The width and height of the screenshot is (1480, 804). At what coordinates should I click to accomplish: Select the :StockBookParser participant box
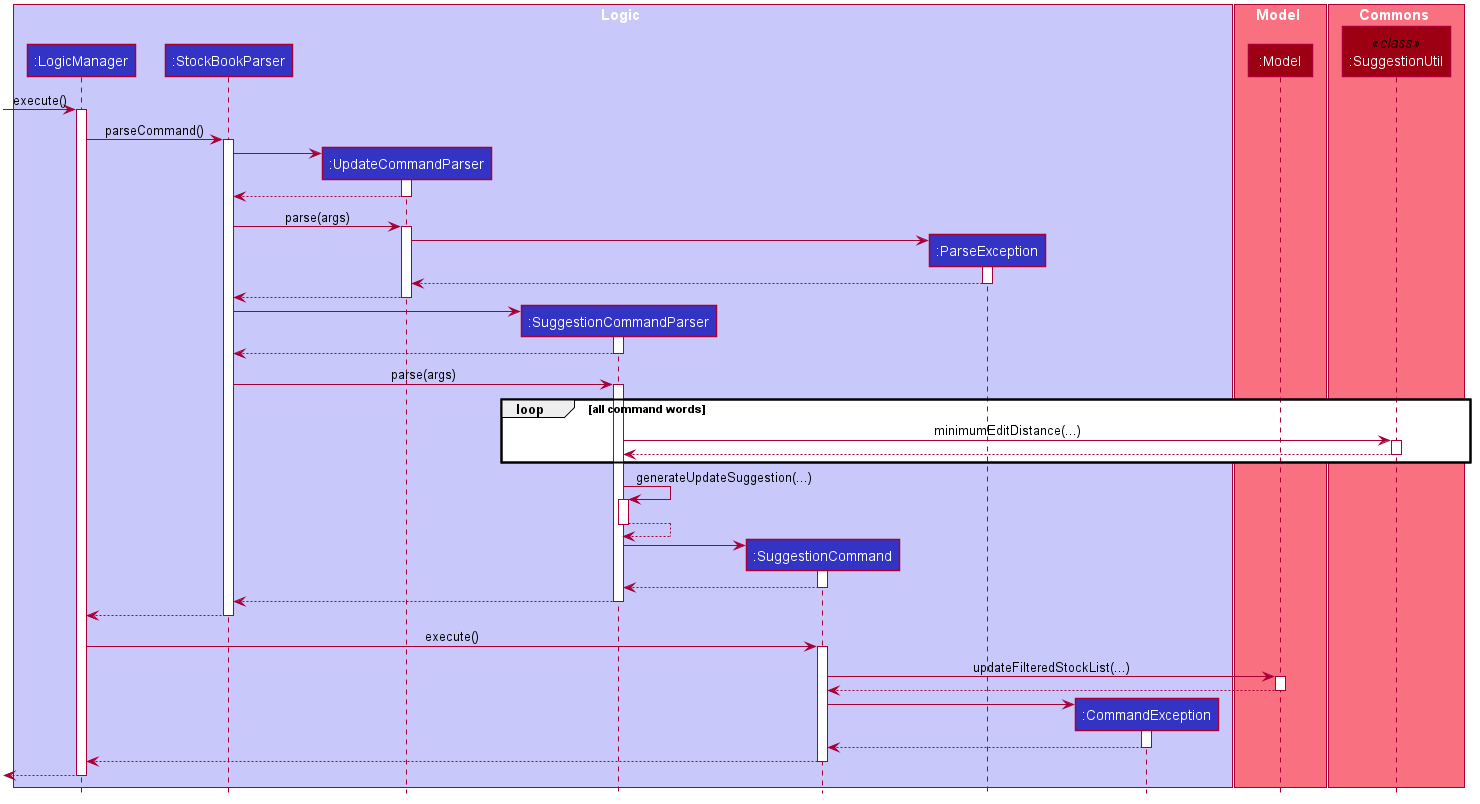pos(228,61)
